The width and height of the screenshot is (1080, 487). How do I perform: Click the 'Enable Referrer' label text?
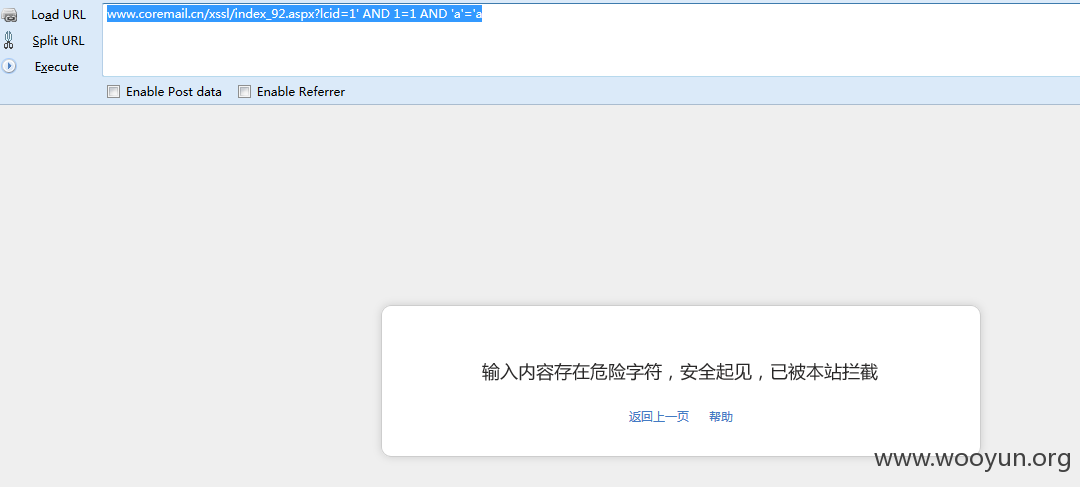coord(301,92)
